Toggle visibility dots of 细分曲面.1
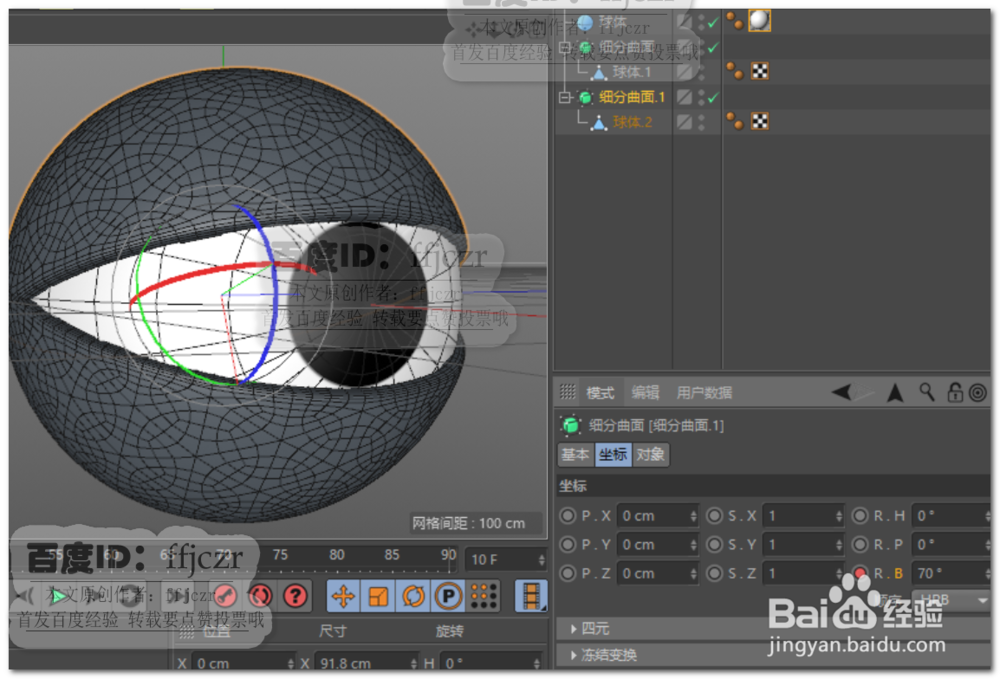Viewport: 1000px width, 679px height. (701, 97)
